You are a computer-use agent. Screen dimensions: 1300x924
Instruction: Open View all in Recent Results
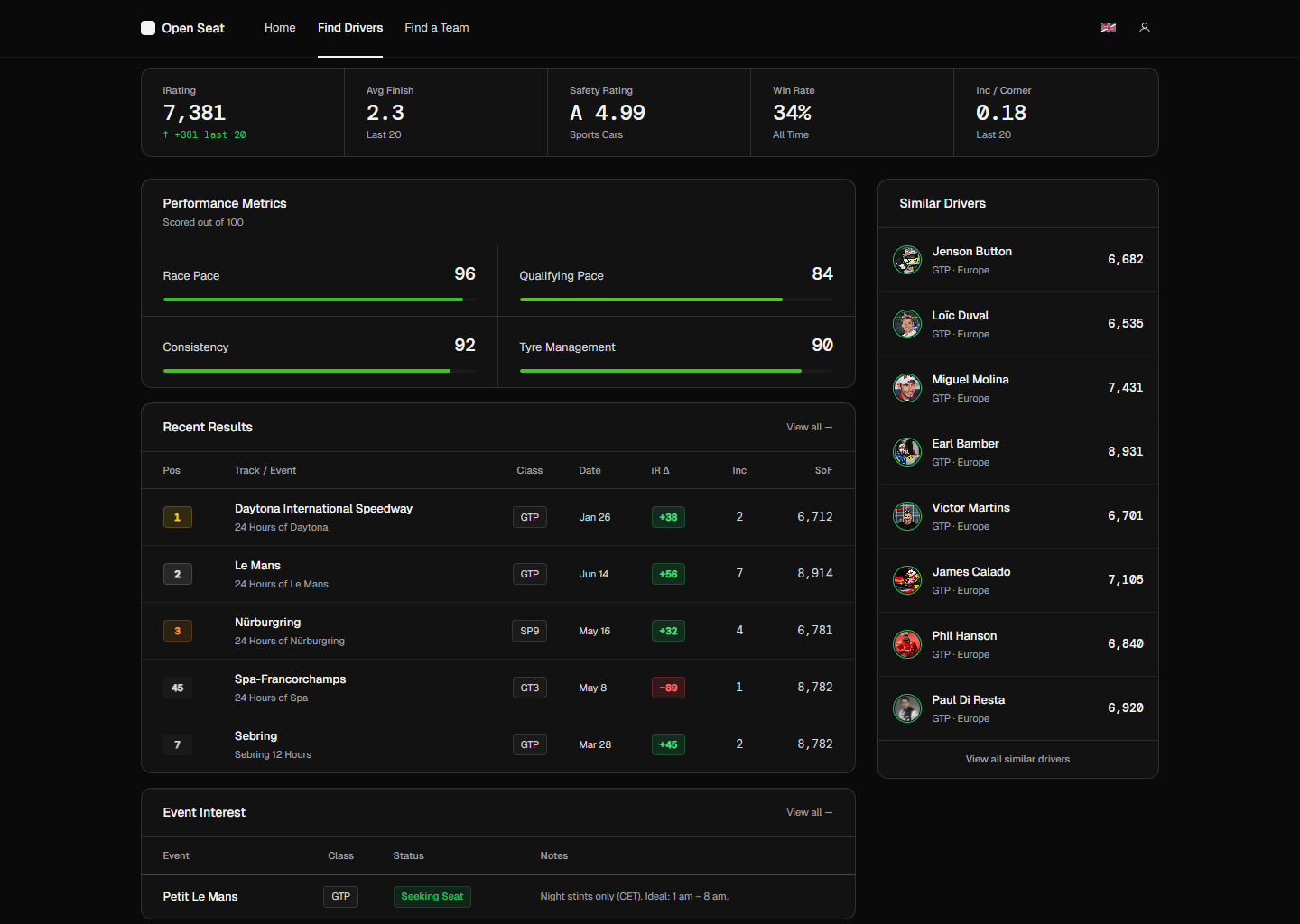(x=809, y=428)
